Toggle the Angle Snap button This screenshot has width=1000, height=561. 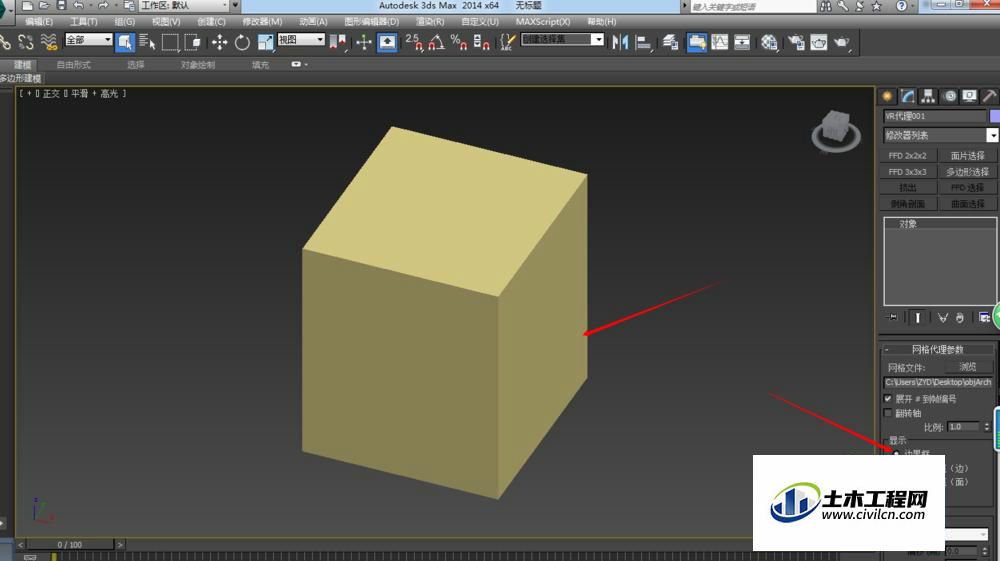(437, 43)
